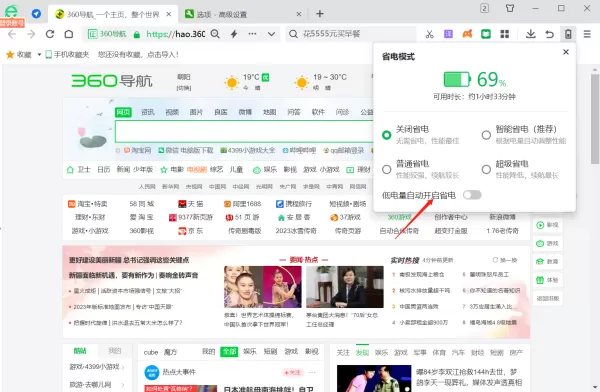Open the 淘宝网 quick link
Viewport: 600px width, 392px height.
137,150
